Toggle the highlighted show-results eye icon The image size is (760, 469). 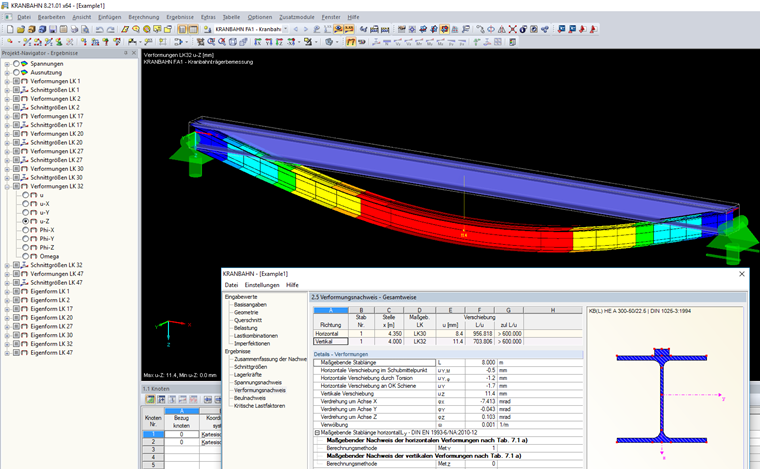click(x=338, y=29)
